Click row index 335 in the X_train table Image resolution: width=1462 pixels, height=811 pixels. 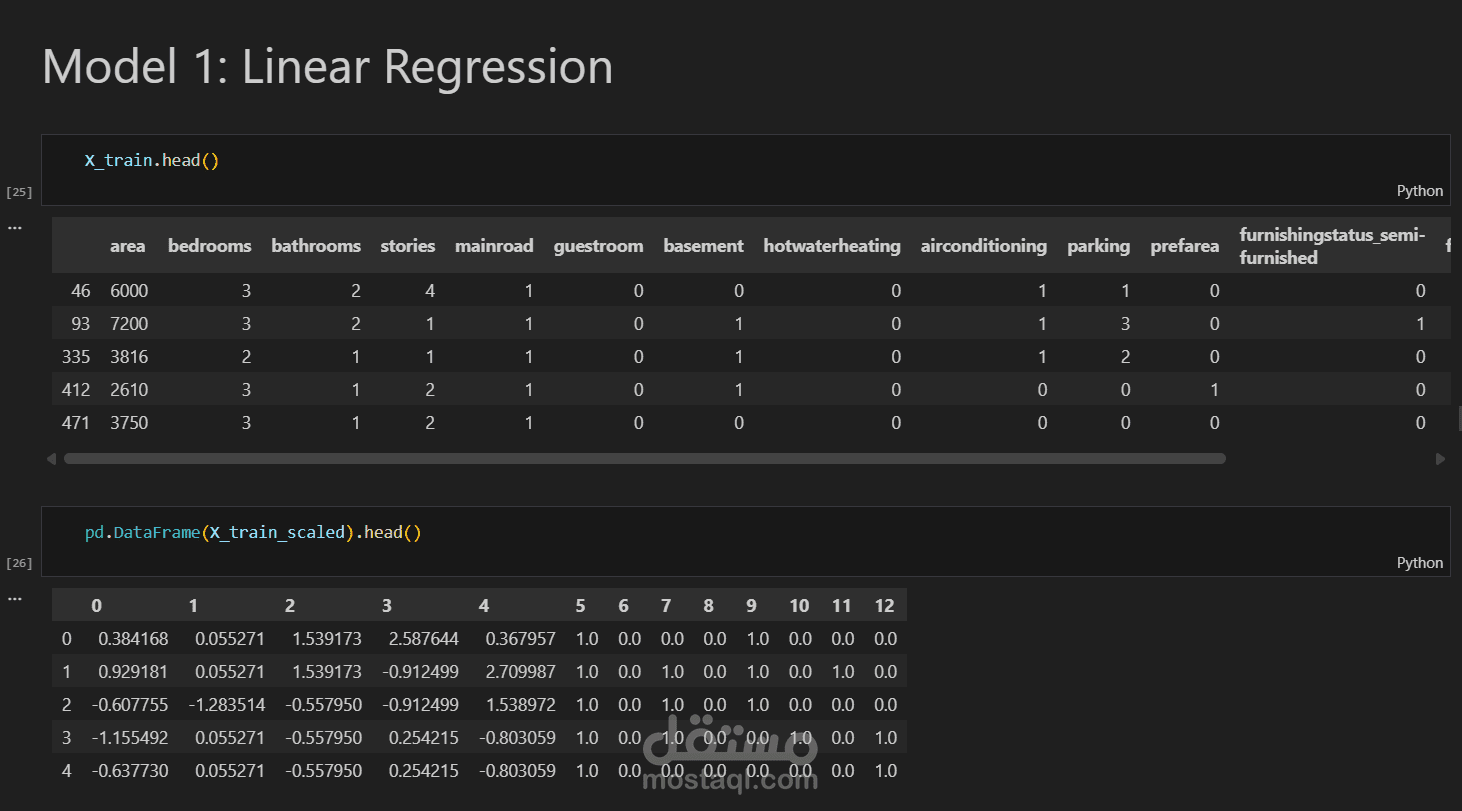click(x=76, y=357)
